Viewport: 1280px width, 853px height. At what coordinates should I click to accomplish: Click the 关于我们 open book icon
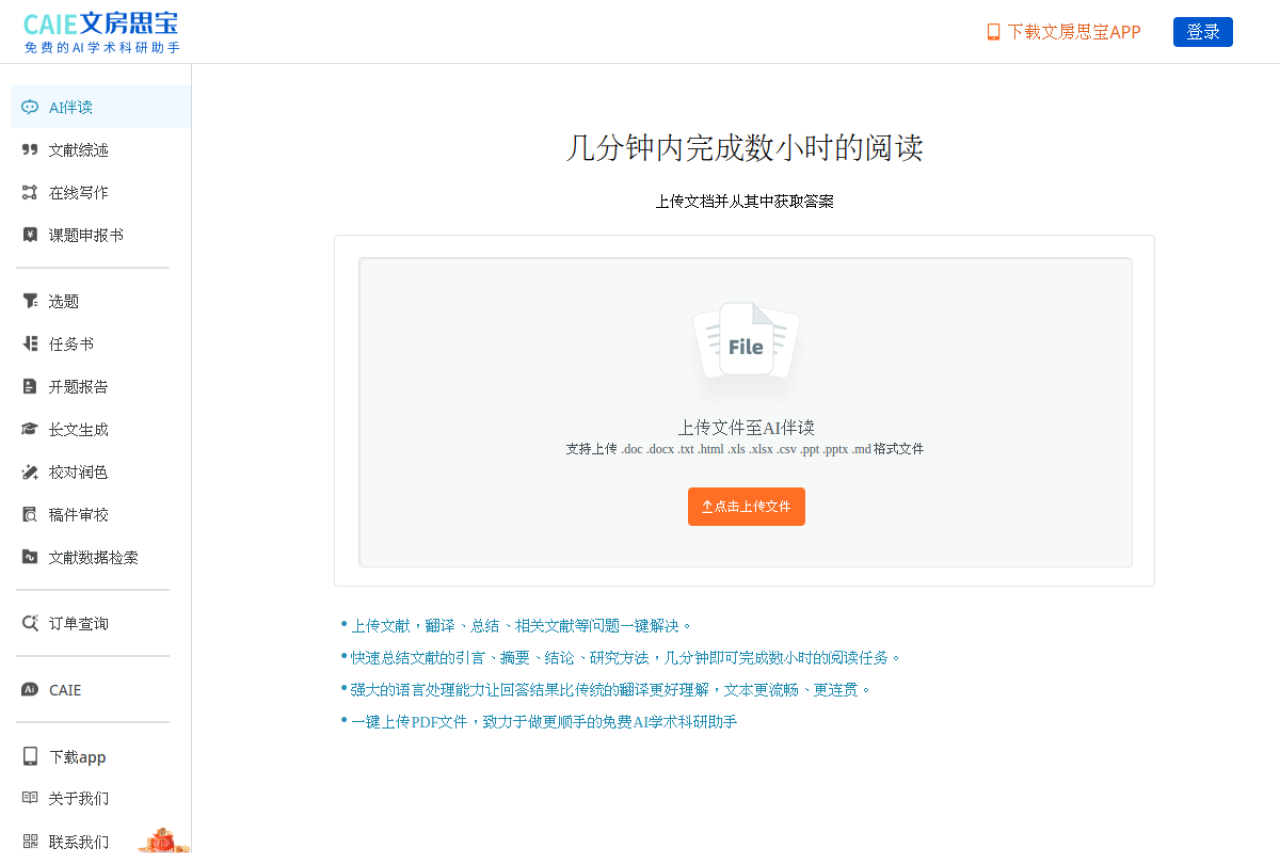[x=30, y=798]
